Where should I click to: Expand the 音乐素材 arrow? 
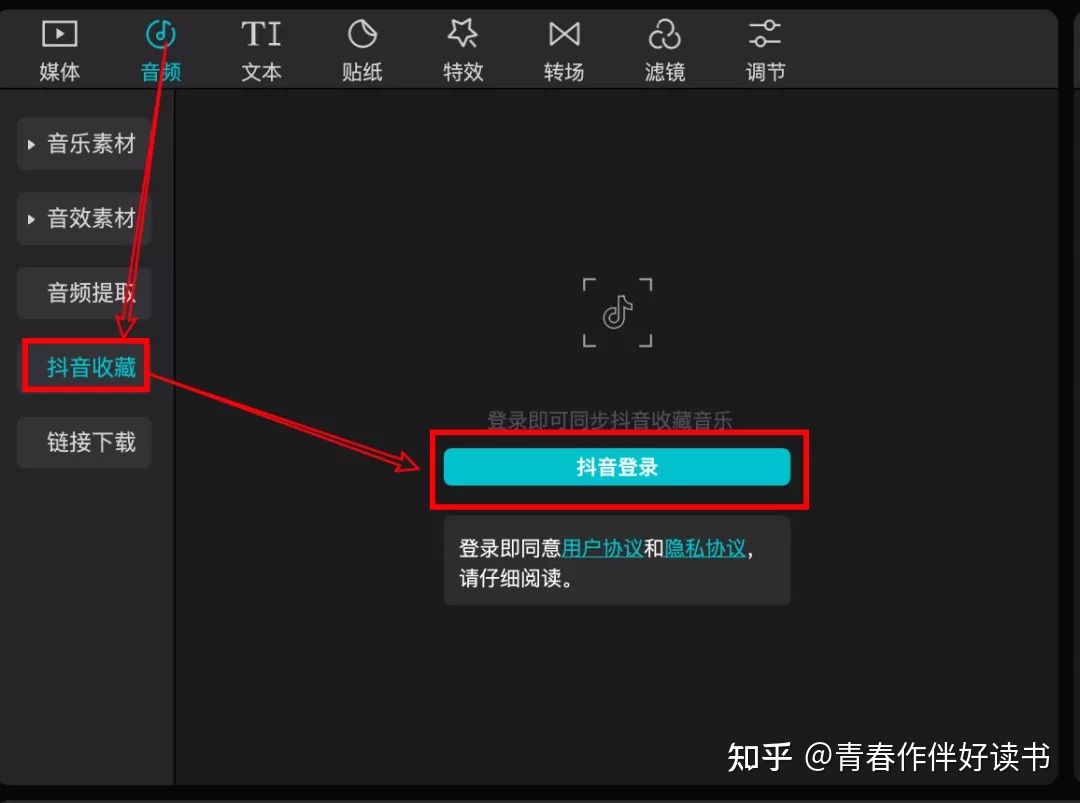pos(31,145)
